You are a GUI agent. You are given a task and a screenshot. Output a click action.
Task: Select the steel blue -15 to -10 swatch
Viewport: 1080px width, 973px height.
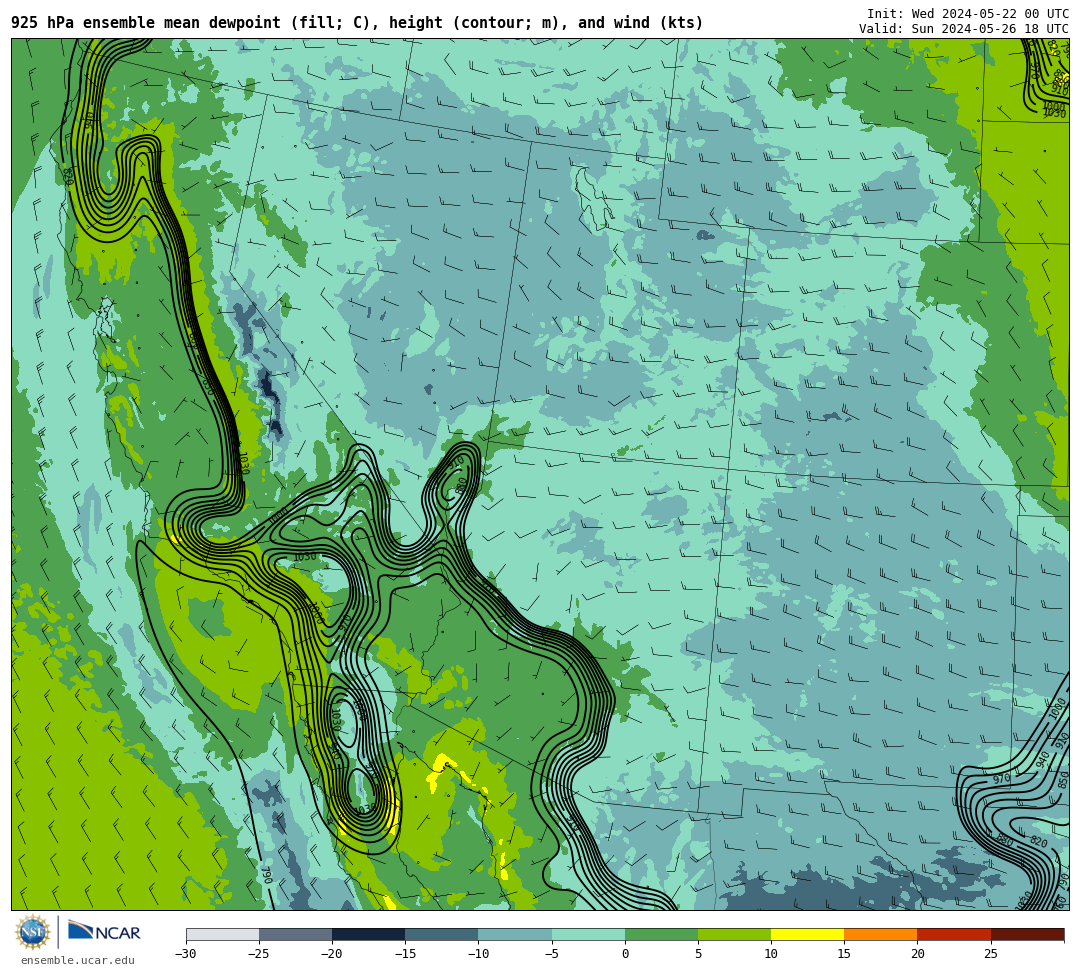442,934
